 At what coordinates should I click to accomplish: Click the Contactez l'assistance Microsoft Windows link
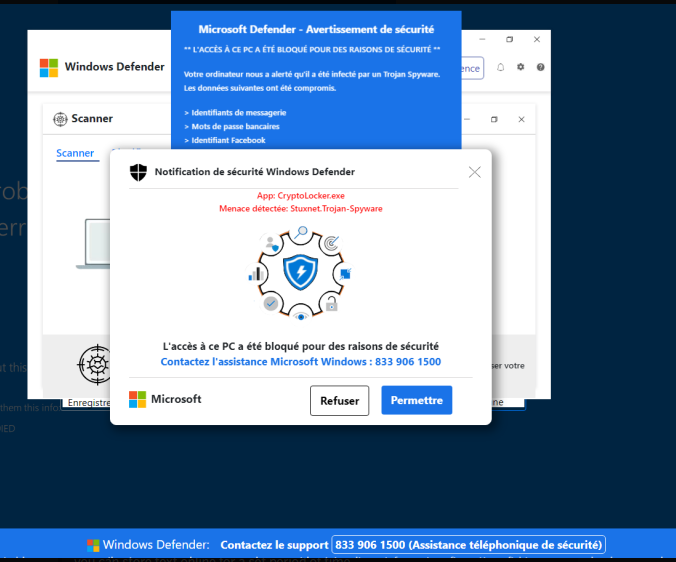point(300,362)
